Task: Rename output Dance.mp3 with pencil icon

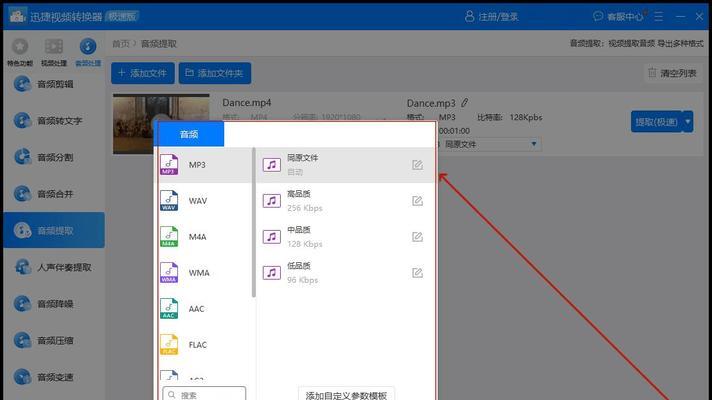Action: [465, 103]
